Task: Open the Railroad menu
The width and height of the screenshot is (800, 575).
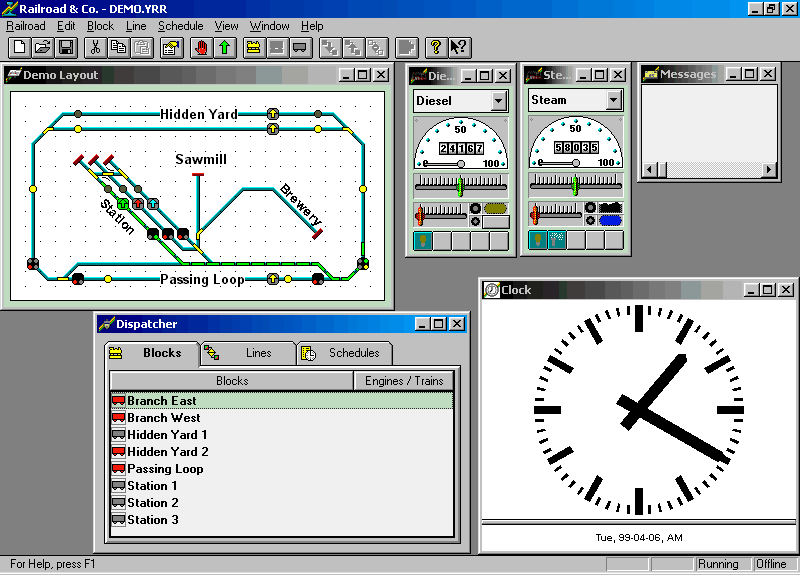Action: click(26, 26)
